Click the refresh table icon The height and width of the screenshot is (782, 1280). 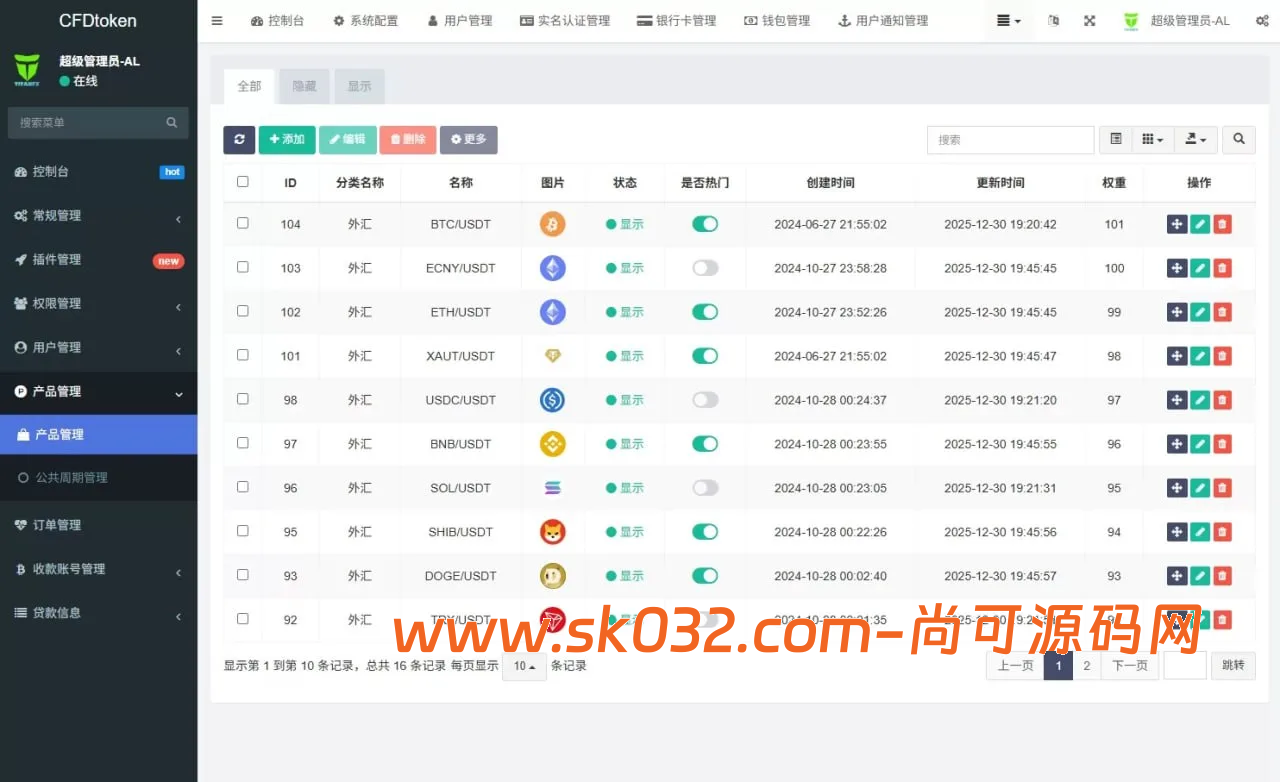239,140
